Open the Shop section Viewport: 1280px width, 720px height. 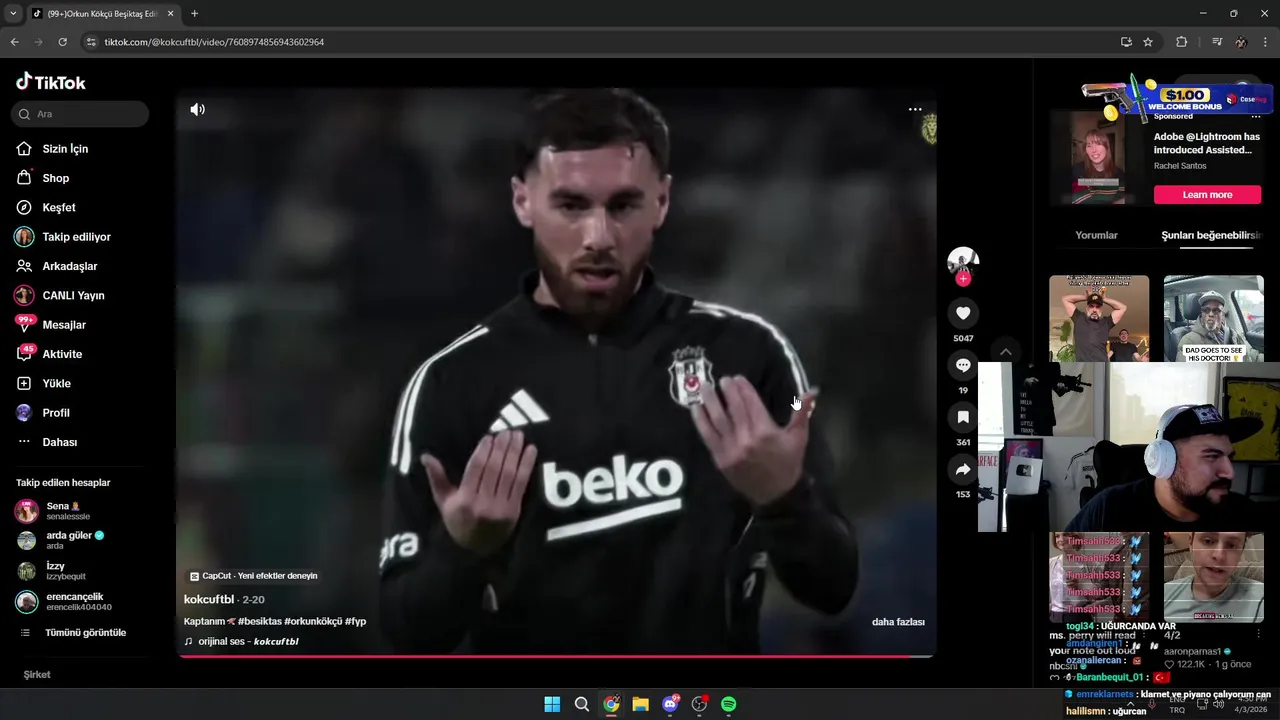[x=55, y=178]
